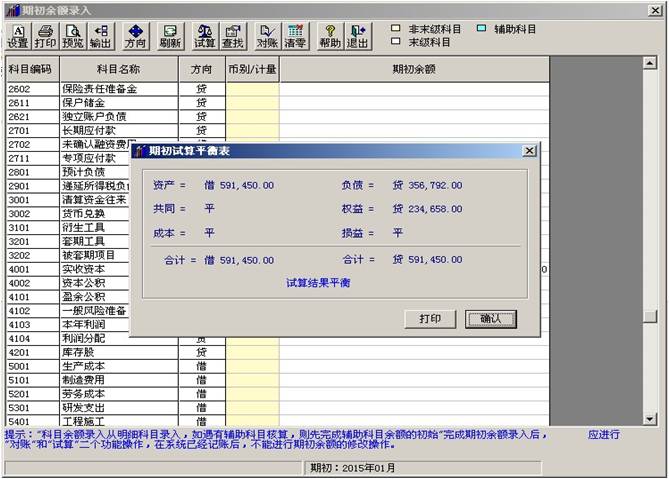Click the 刷新 refresh toolbar icon
The width and height of the screenshot is (669, 479).
170,37
